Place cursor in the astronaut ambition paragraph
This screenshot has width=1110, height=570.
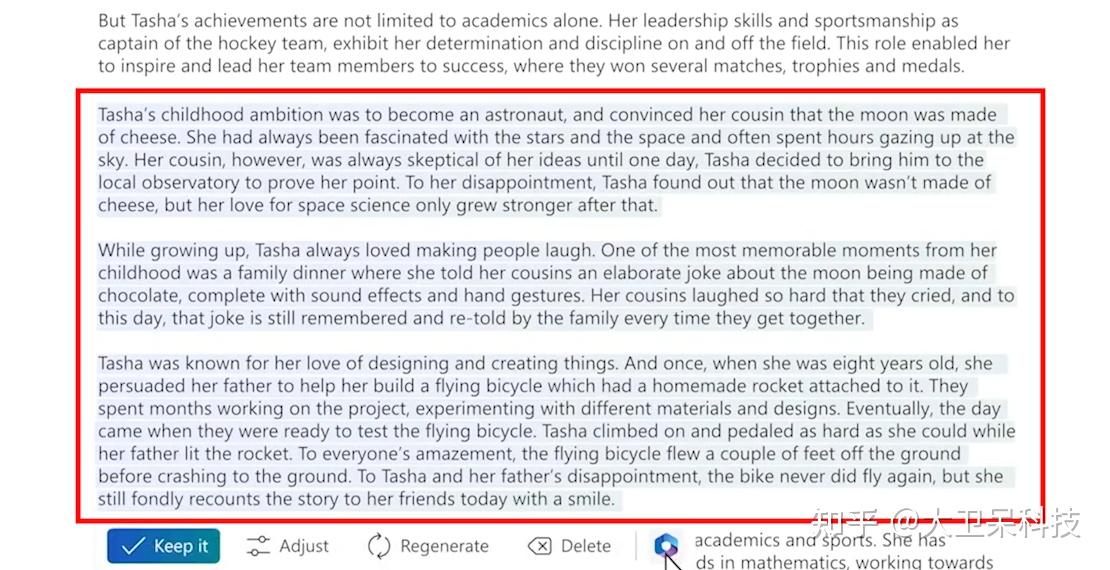(x=556, y=160)
